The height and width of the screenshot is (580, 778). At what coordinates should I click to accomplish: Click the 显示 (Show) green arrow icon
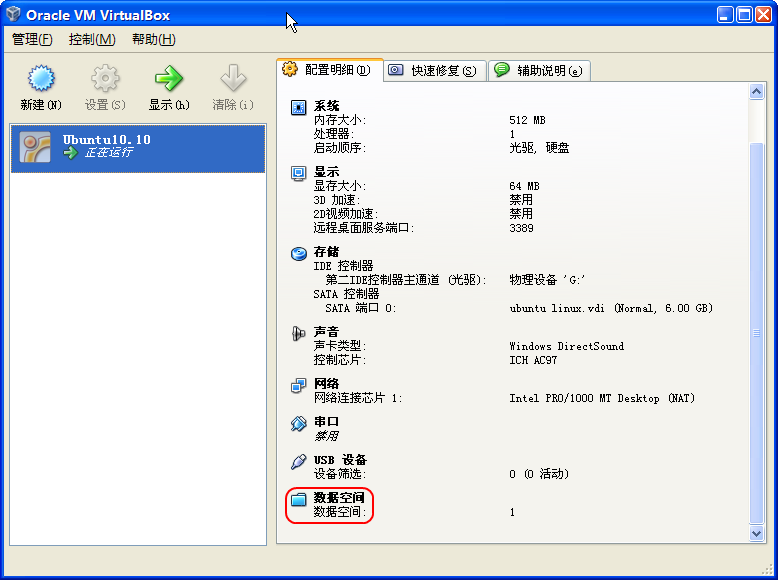pyautogui.click(x=168, y=79)
